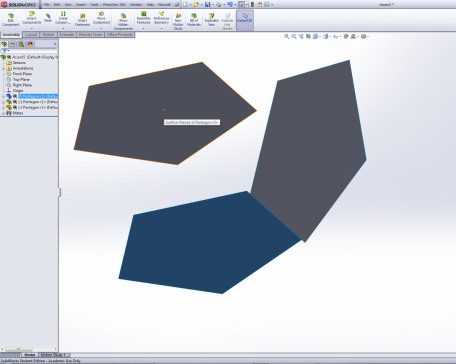
Task: Open the Edit menu
Action: (57, 5)
